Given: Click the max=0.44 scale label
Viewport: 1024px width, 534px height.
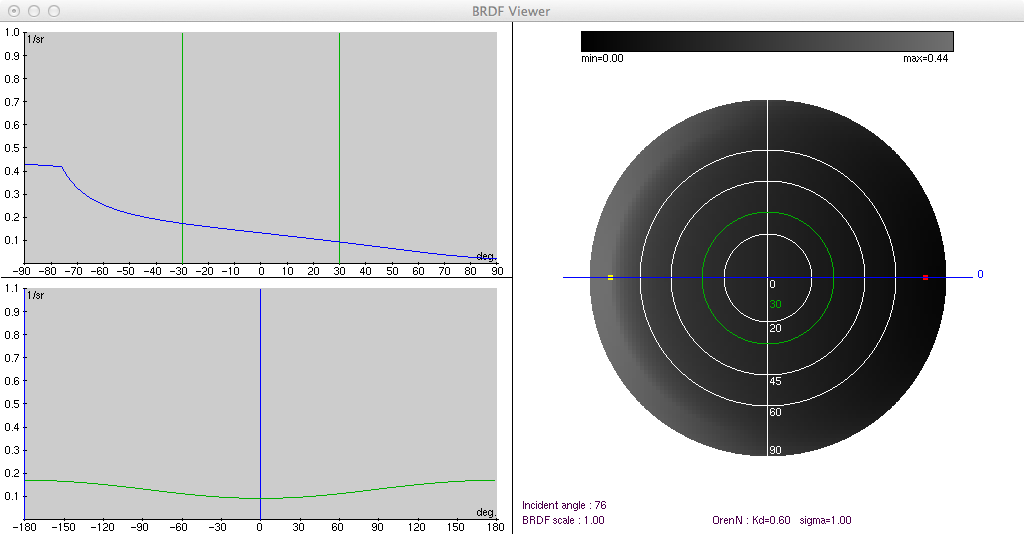Looking at the screenshot, I should [925, 59].
